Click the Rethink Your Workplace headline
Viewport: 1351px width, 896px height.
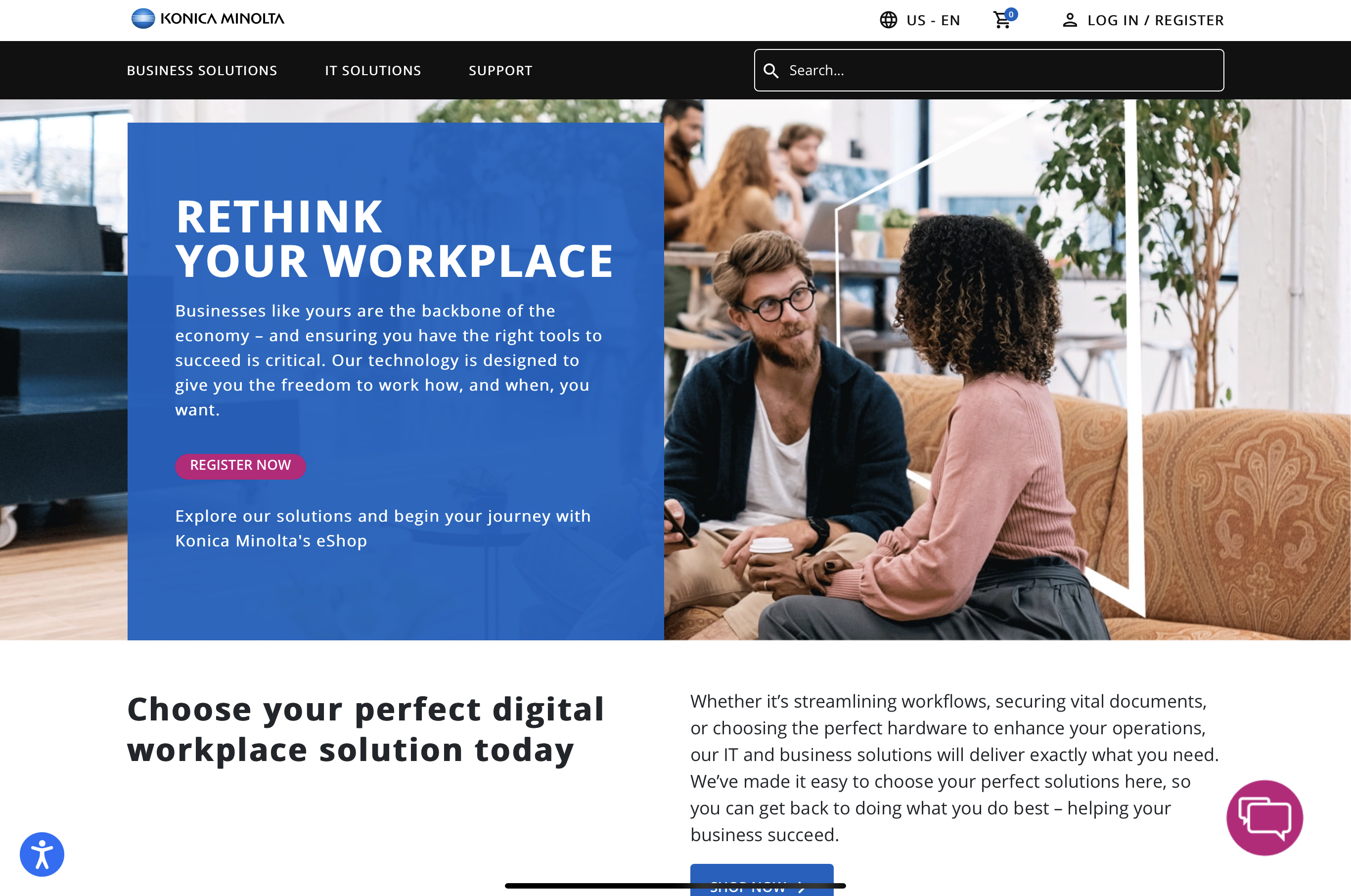click(394, 238)
